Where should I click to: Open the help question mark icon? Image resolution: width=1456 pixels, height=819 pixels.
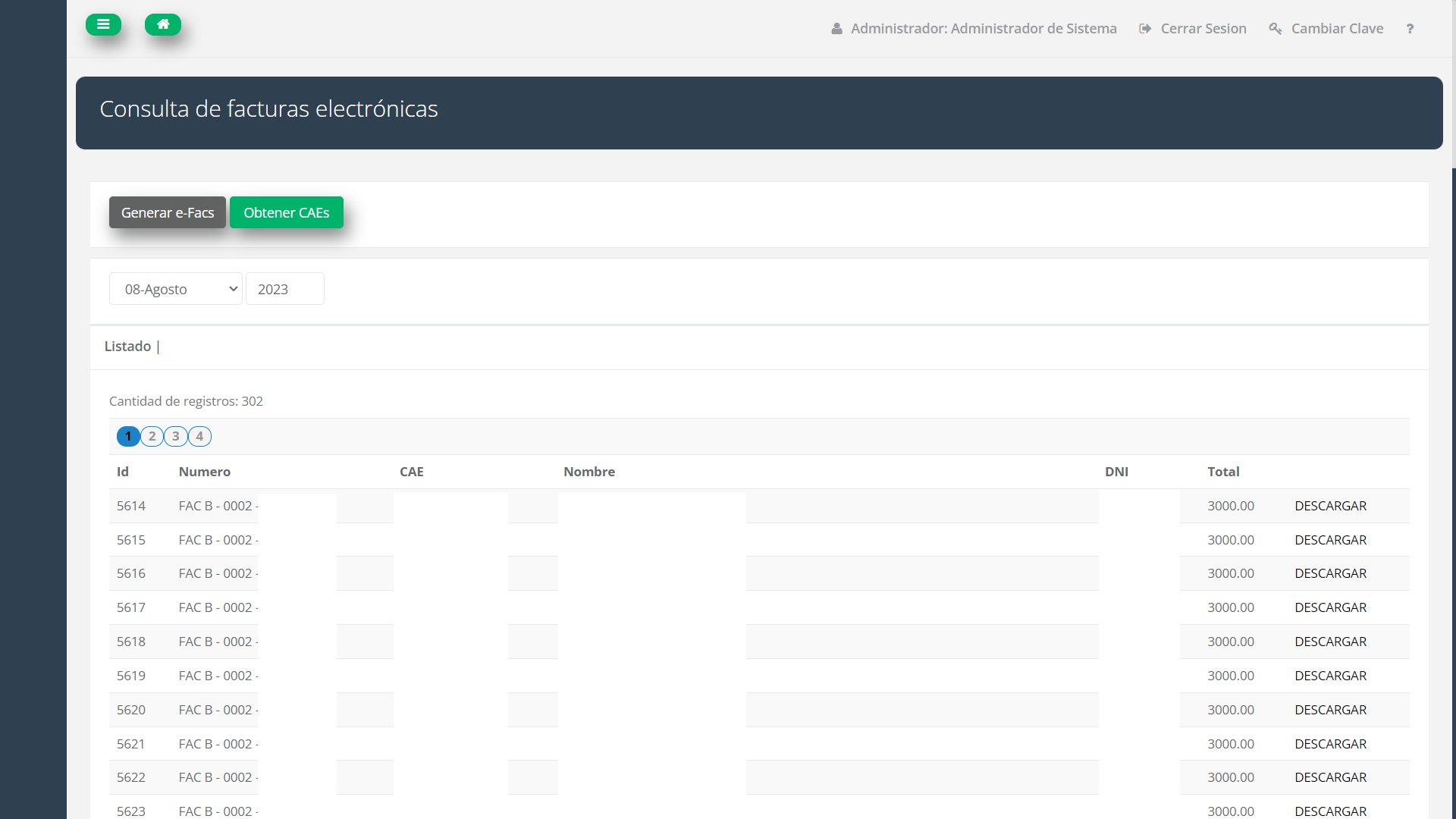[x=1410, y=29]
